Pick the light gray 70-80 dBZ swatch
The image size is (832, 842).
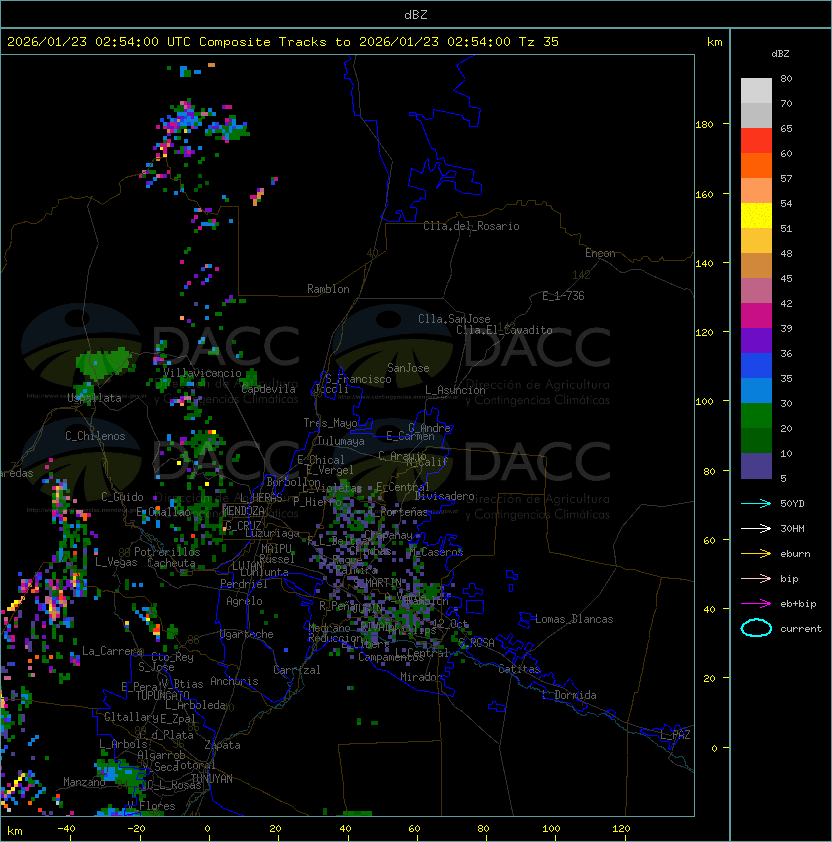pos(756,91)
